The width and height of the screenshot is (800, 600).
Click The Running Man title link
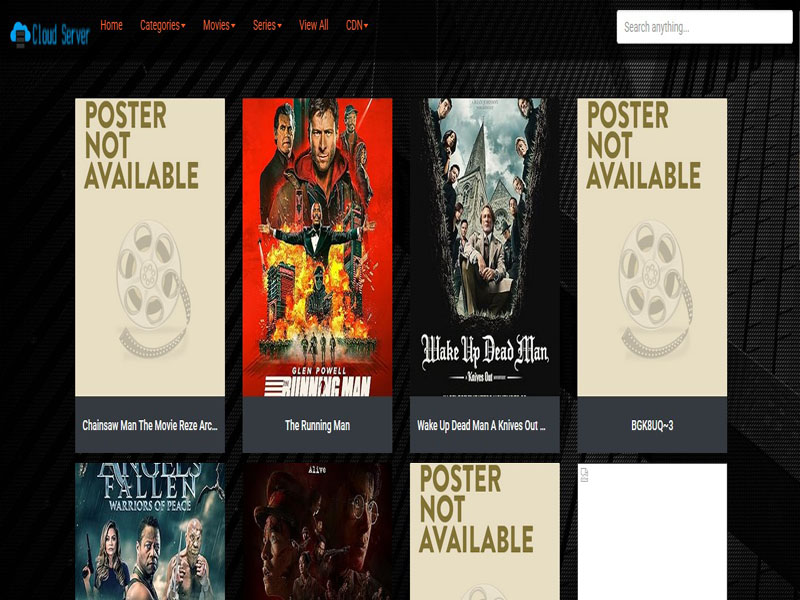click(317, 426)
